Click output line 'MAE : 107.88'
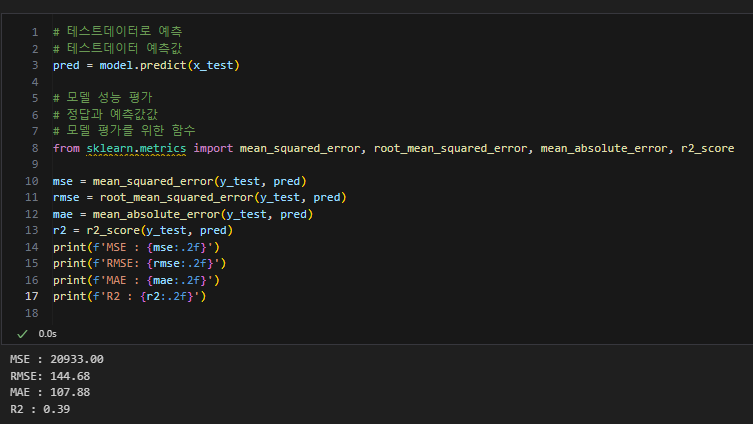Viewport: 753px width, 424px height. pyautogui.click(x=50, y=392)
